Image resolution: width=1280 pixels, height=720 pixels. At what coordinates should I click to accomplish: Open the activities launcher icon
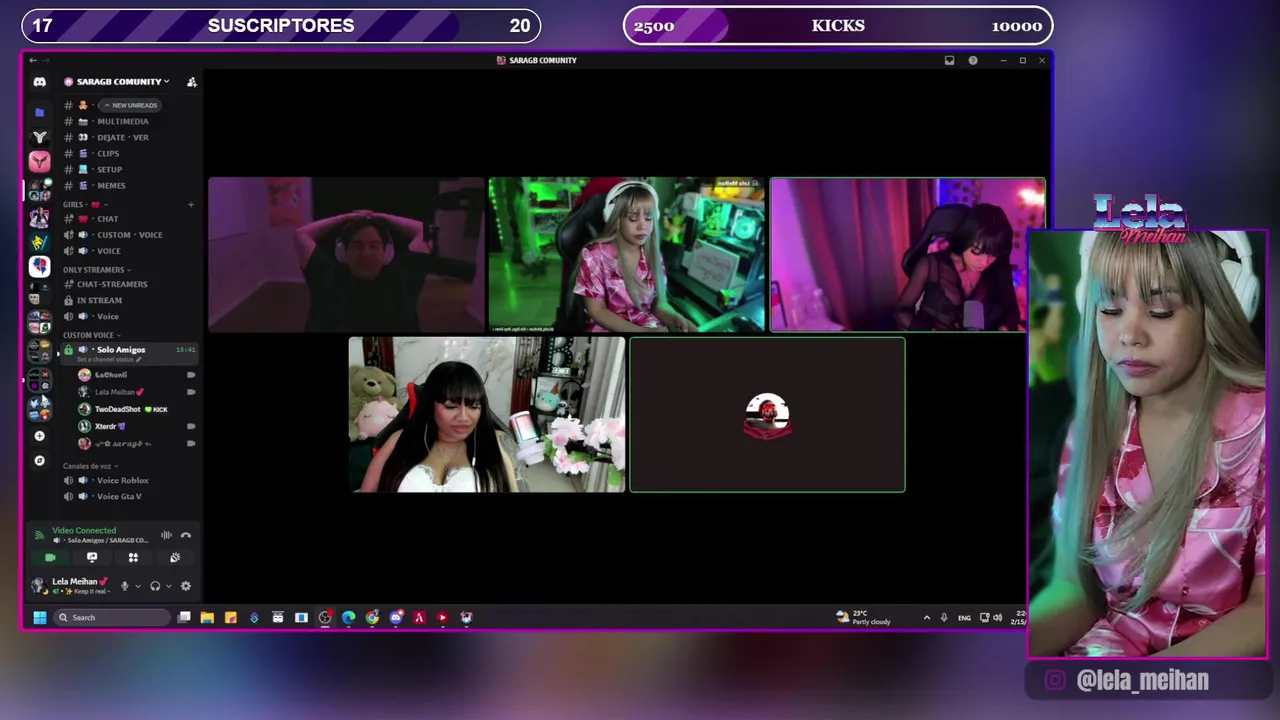(x=133, y=557)
